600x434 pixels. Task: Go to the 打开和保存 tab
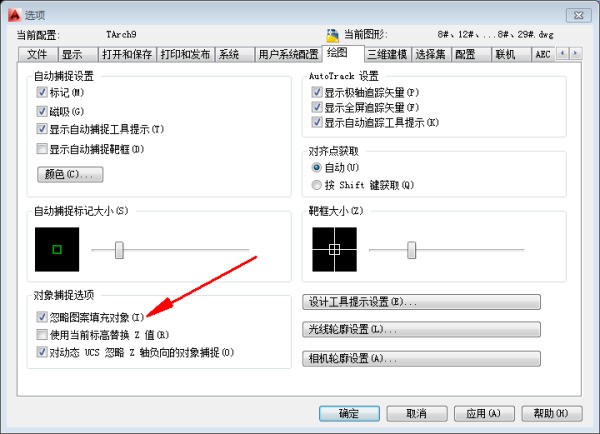tap(129, 54)
